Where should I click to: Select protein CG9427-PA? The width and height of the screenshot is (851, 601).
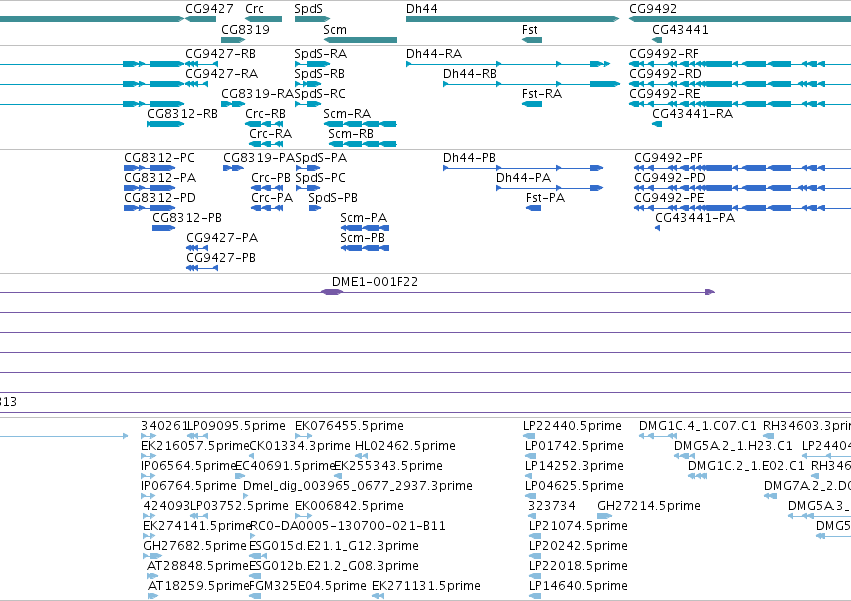click(x=197, y=248)
